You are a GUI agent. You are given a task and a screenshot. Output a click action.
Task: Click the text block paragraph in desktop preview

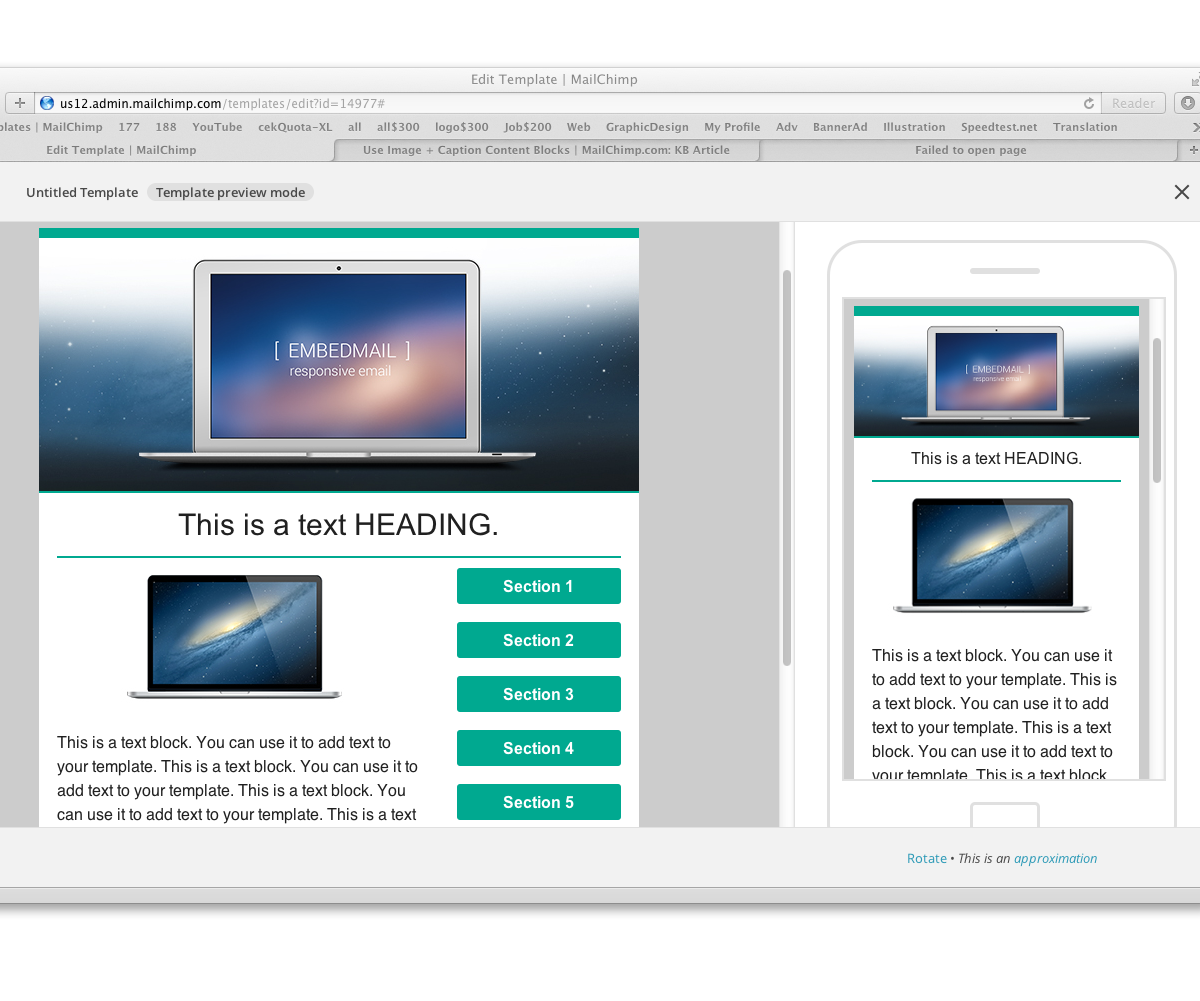pyautogui.click(x=238, y=778)
